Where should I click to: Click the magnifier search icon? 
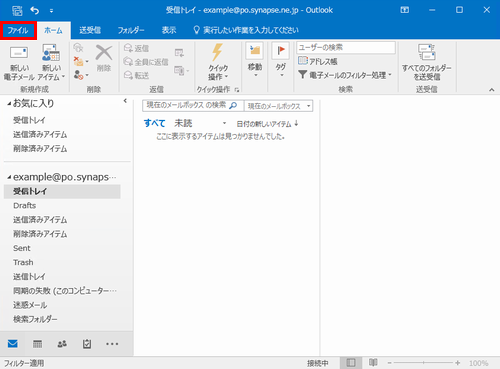(x=233, y=106)
